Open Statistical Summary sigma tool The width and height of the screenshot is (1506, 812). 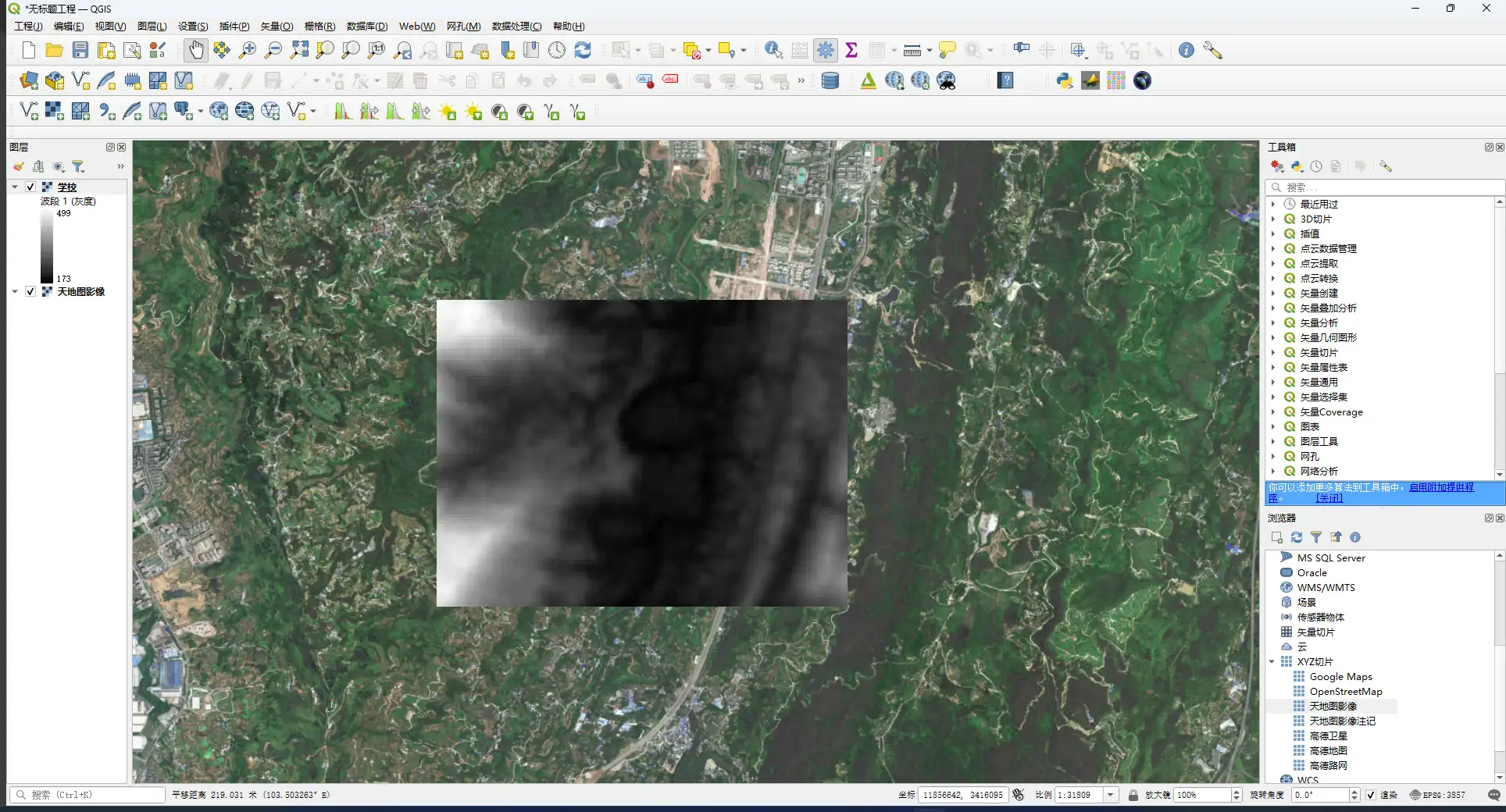click(x=851, y=51)
